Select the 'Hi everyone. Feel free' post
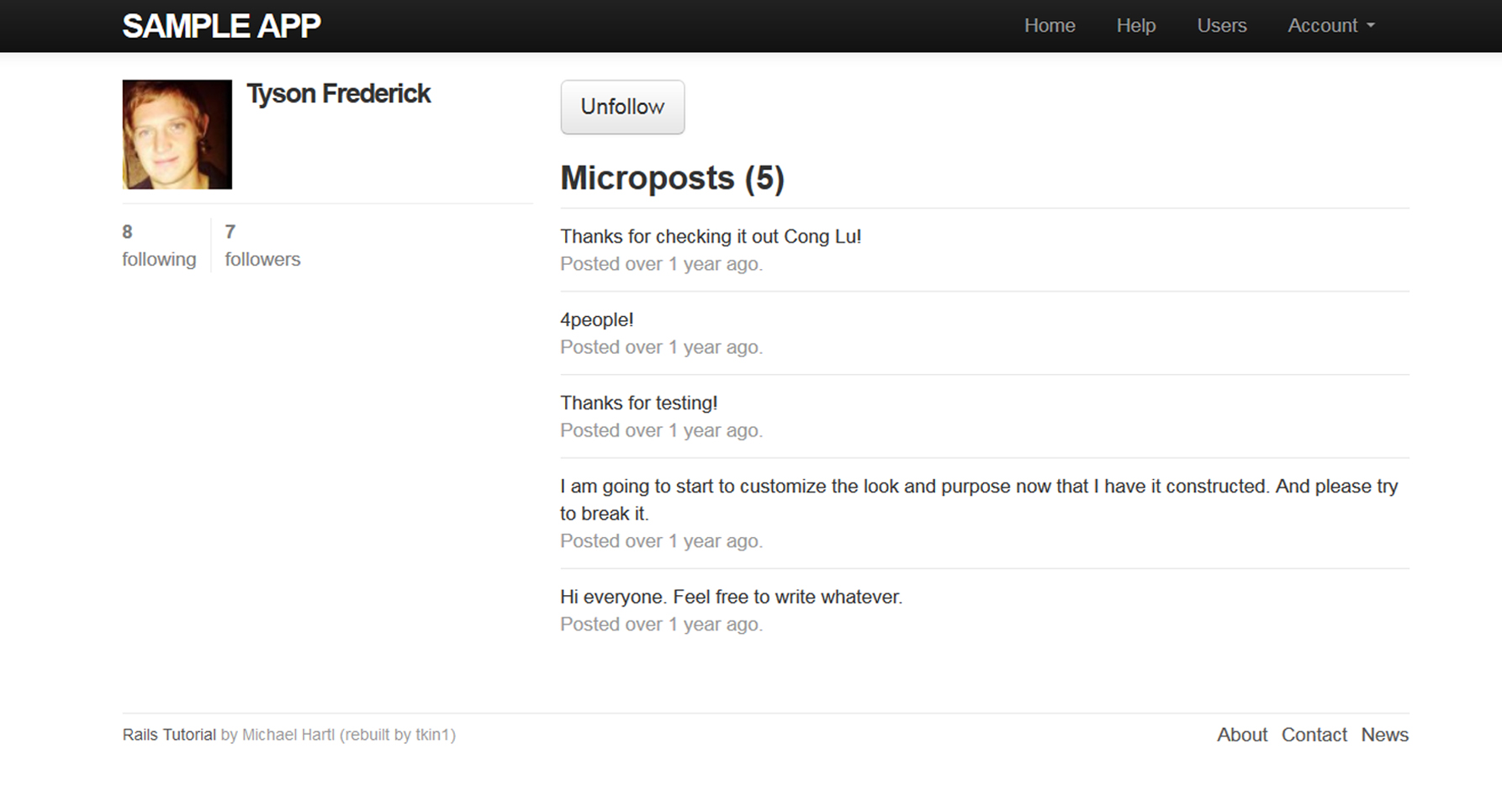This screenshot has height=812, width=1502. point(731,597)
